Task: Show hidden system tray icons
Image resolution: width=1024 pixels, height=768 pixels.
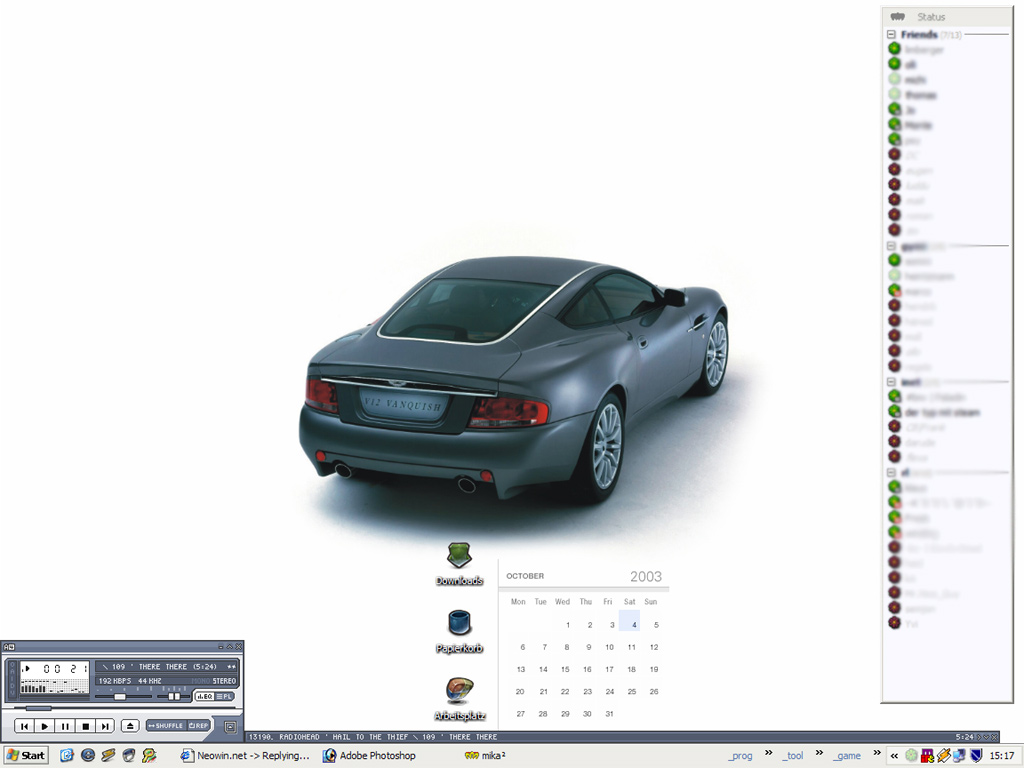Action: coord(894,755)
